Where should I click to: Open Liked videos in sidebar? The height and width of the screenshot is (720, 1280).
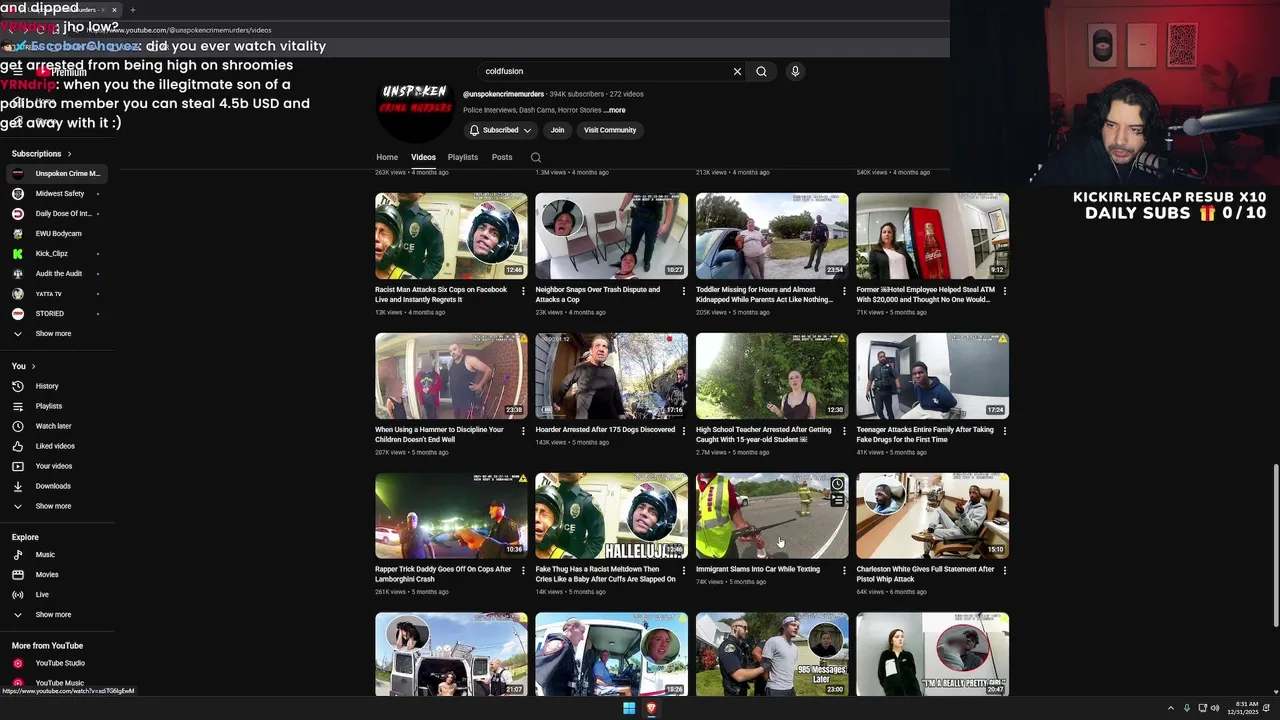point(57,446)
